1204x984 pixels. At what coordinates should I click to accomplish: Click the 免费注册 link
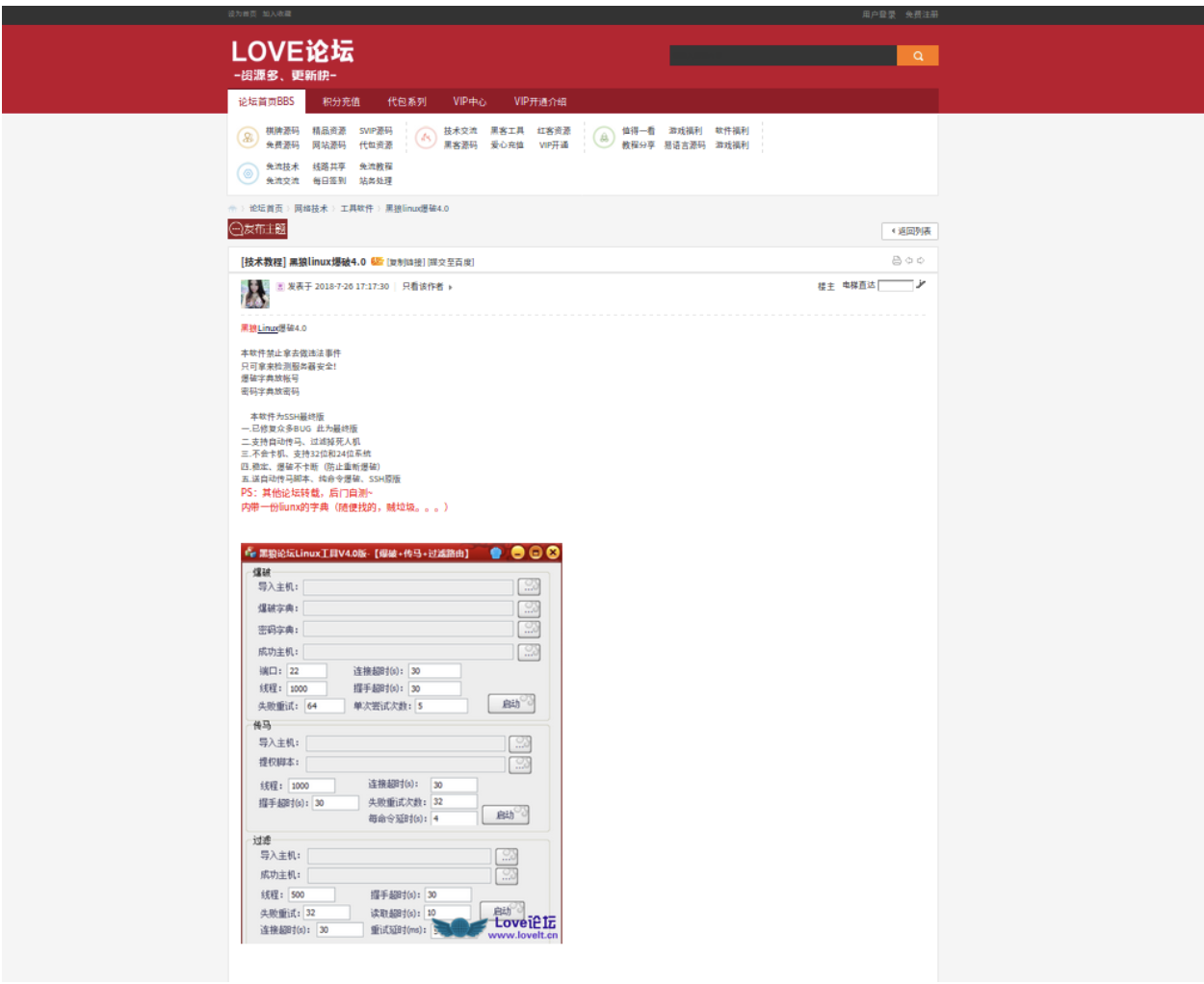click(922, 14)
